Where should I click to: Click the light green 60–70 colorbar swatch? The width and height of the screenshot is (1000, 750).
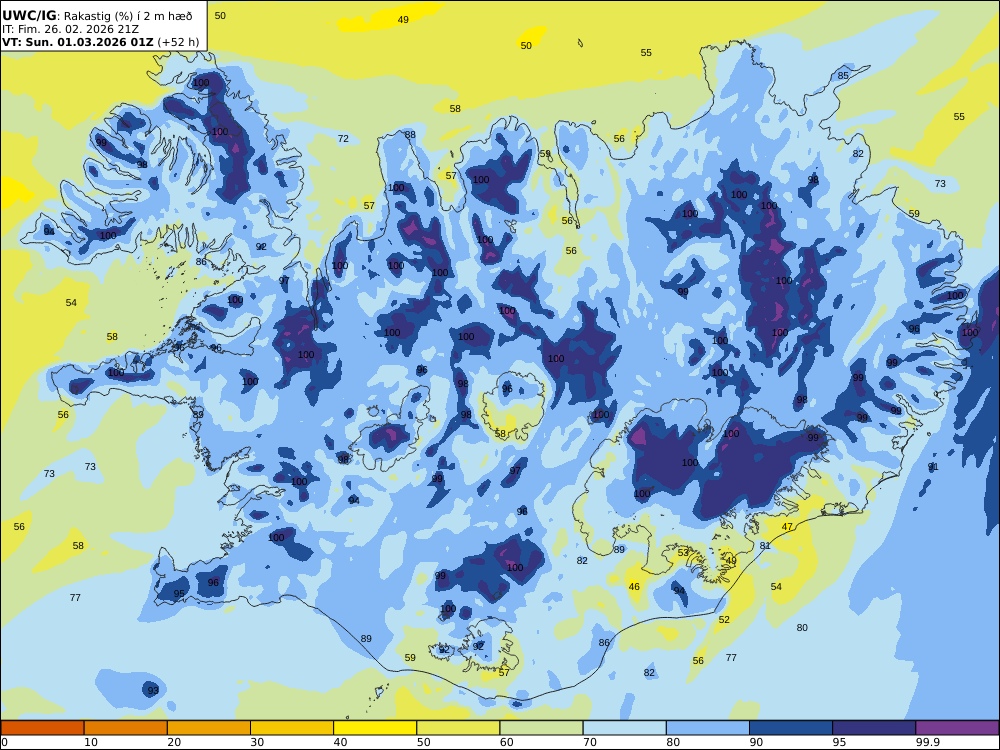click(x=541, y=728)
